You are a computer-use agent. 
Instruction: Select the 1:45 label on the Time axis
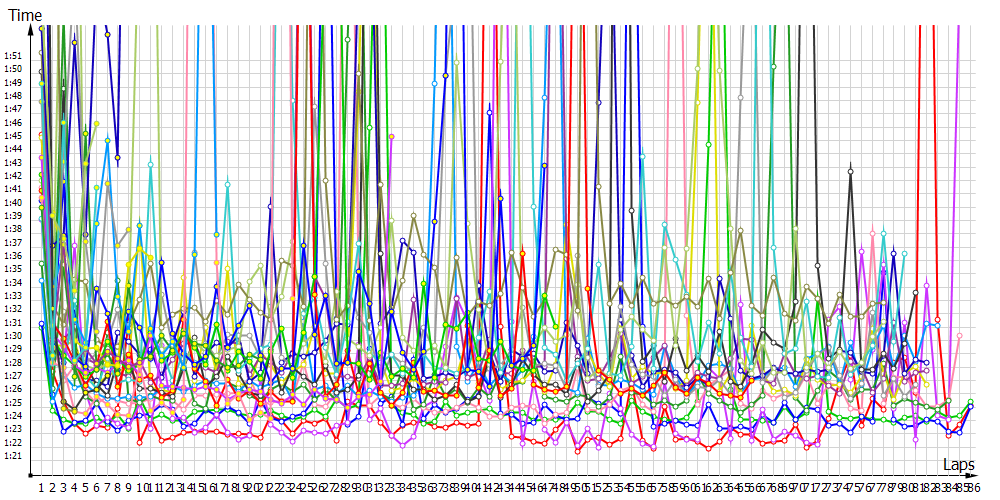(x=12, y=136)
